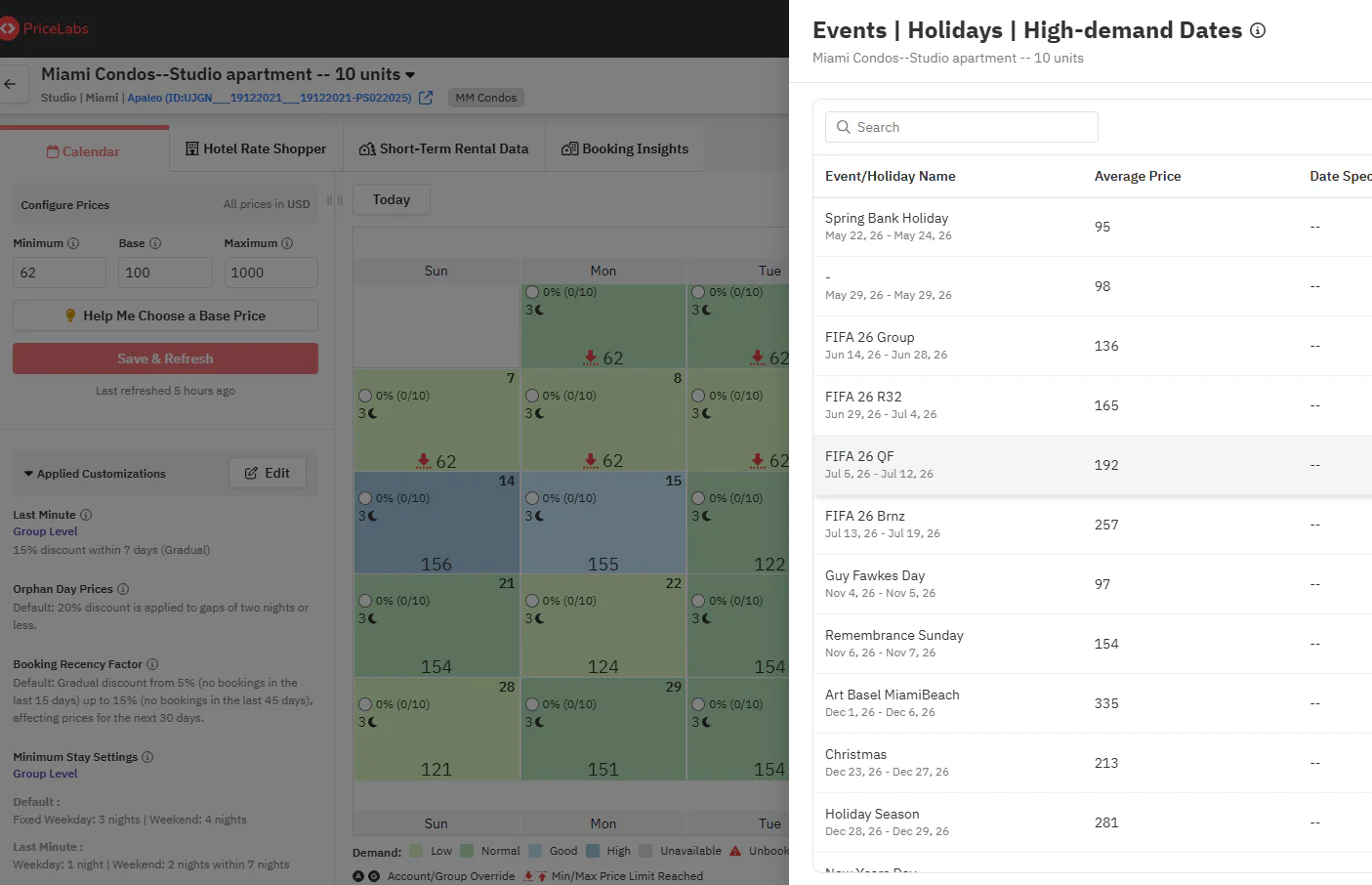
Task: Select the occupancy radio on day 7
Action: click(365, 396)
